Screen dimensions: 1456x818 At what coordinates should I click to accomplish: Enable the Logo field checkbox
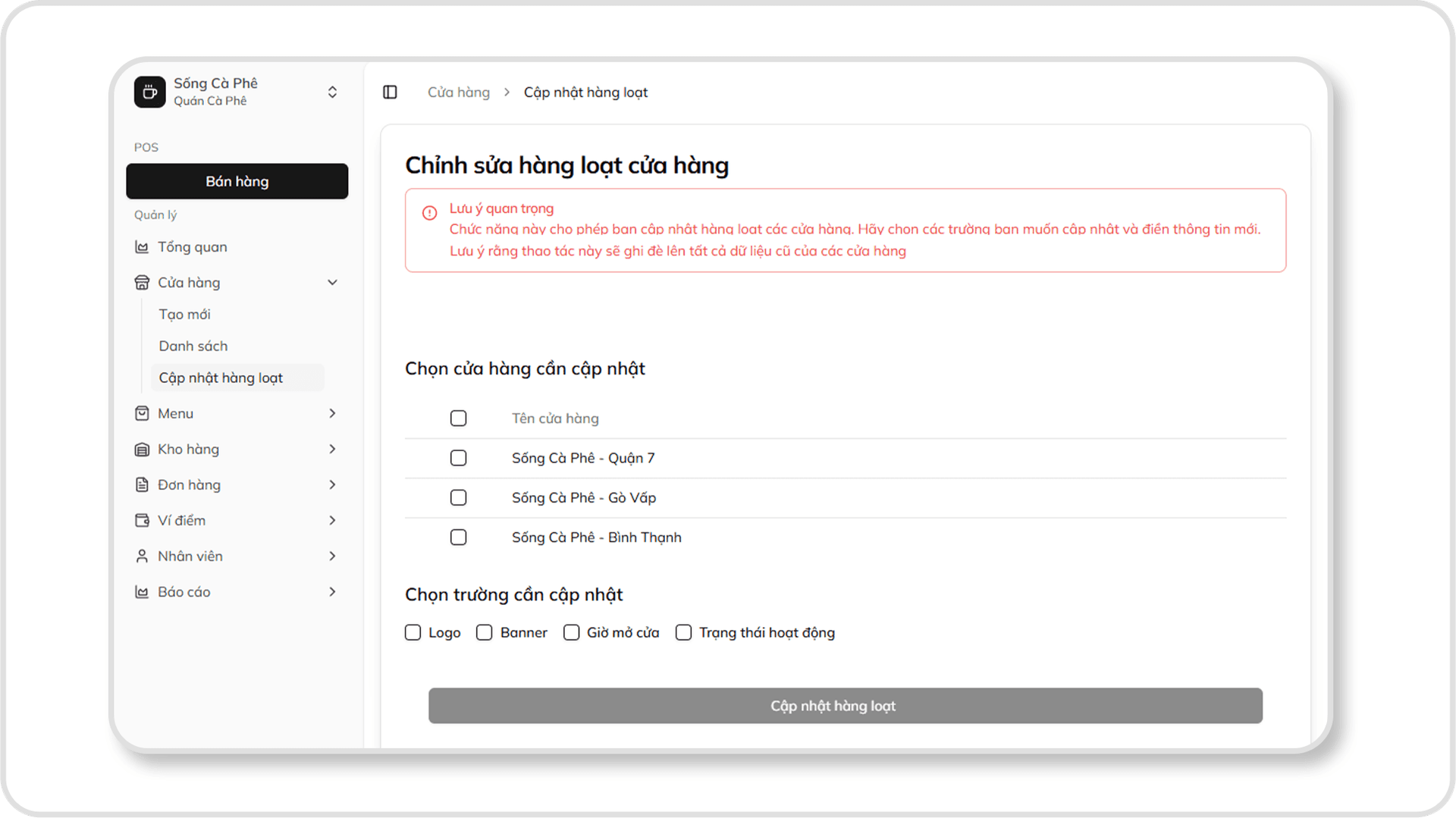[x=413, y=632]
